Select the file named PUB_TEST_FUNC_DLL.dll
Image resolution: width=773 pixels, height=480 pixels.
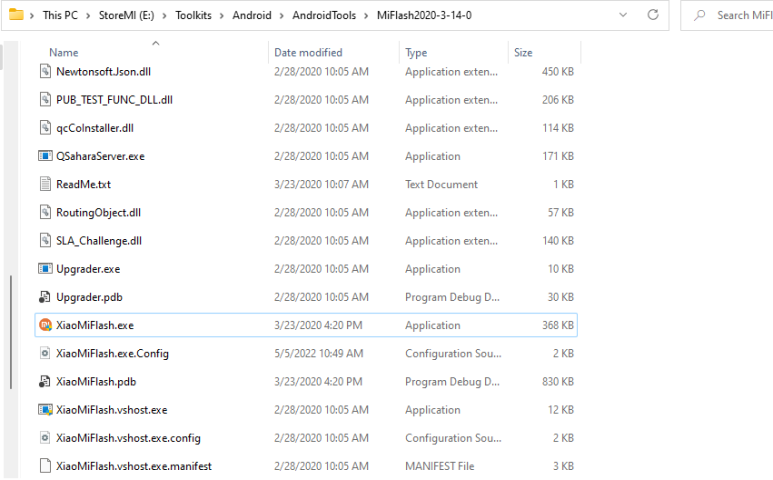114,100
